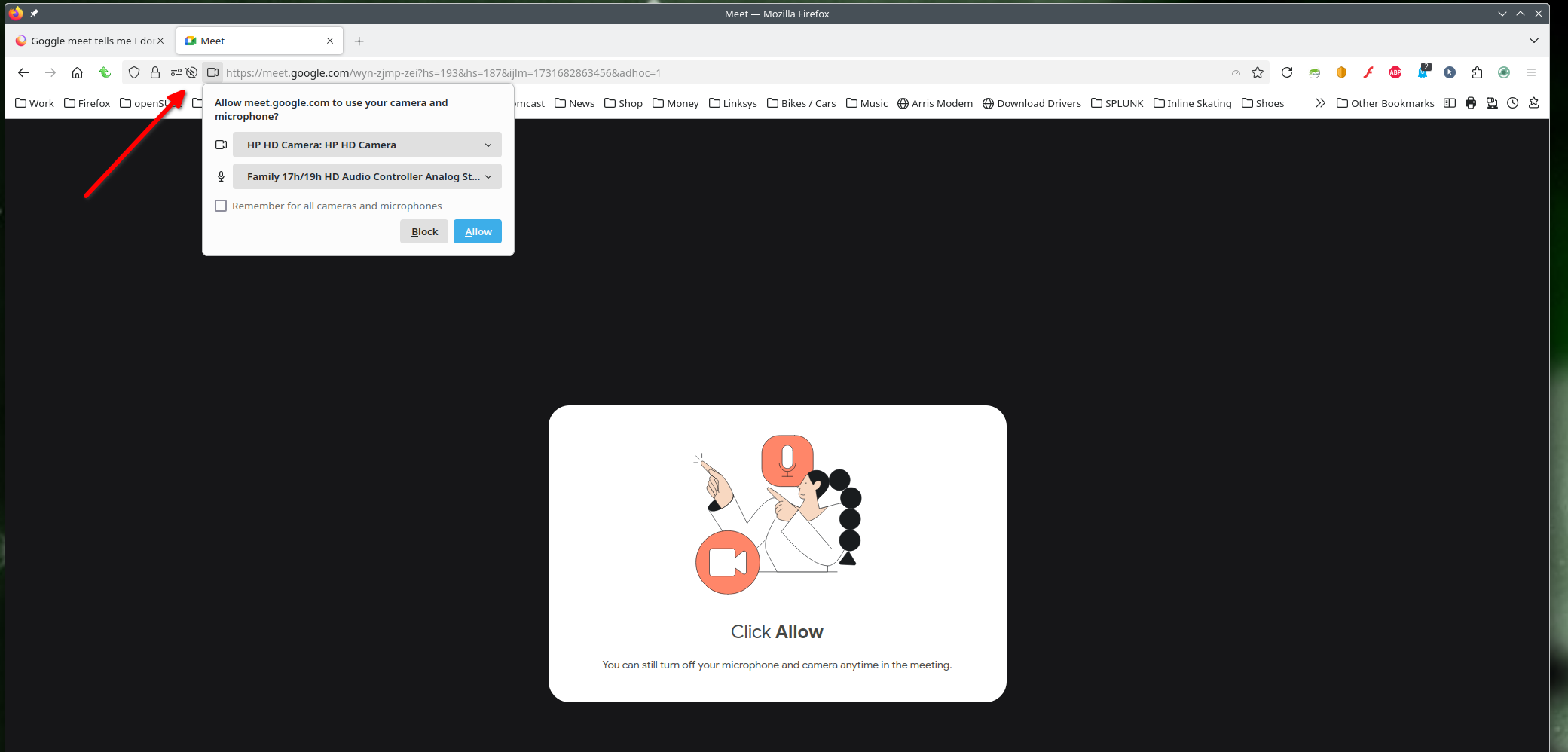Open the Linksys bookmarks folder
The height and width of the screenshot is (752, 1568).
(732, 103)
